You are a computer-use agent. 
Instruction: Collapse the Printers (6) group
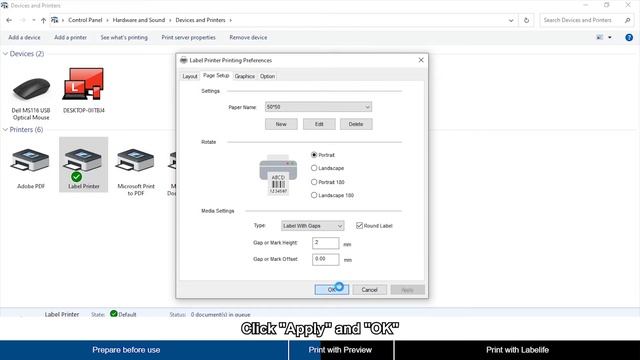click(x=5, y=130)
